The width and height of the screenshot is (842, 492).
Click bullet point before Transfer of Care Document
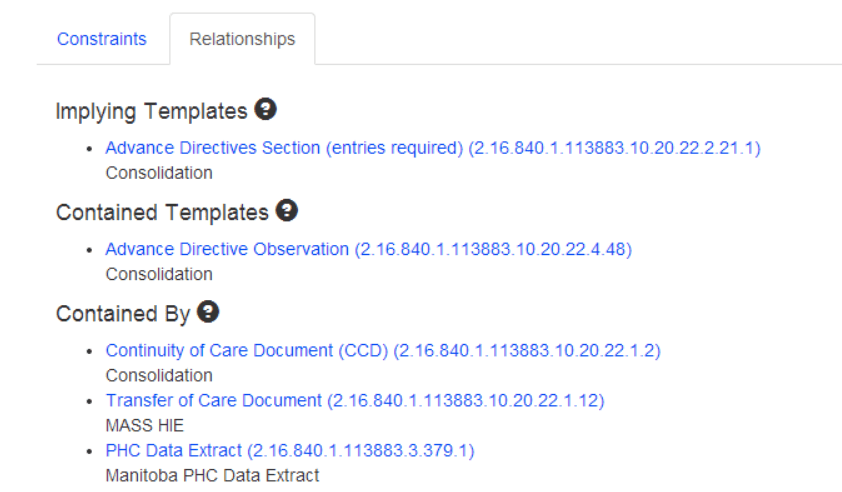(x=90, y=401)
